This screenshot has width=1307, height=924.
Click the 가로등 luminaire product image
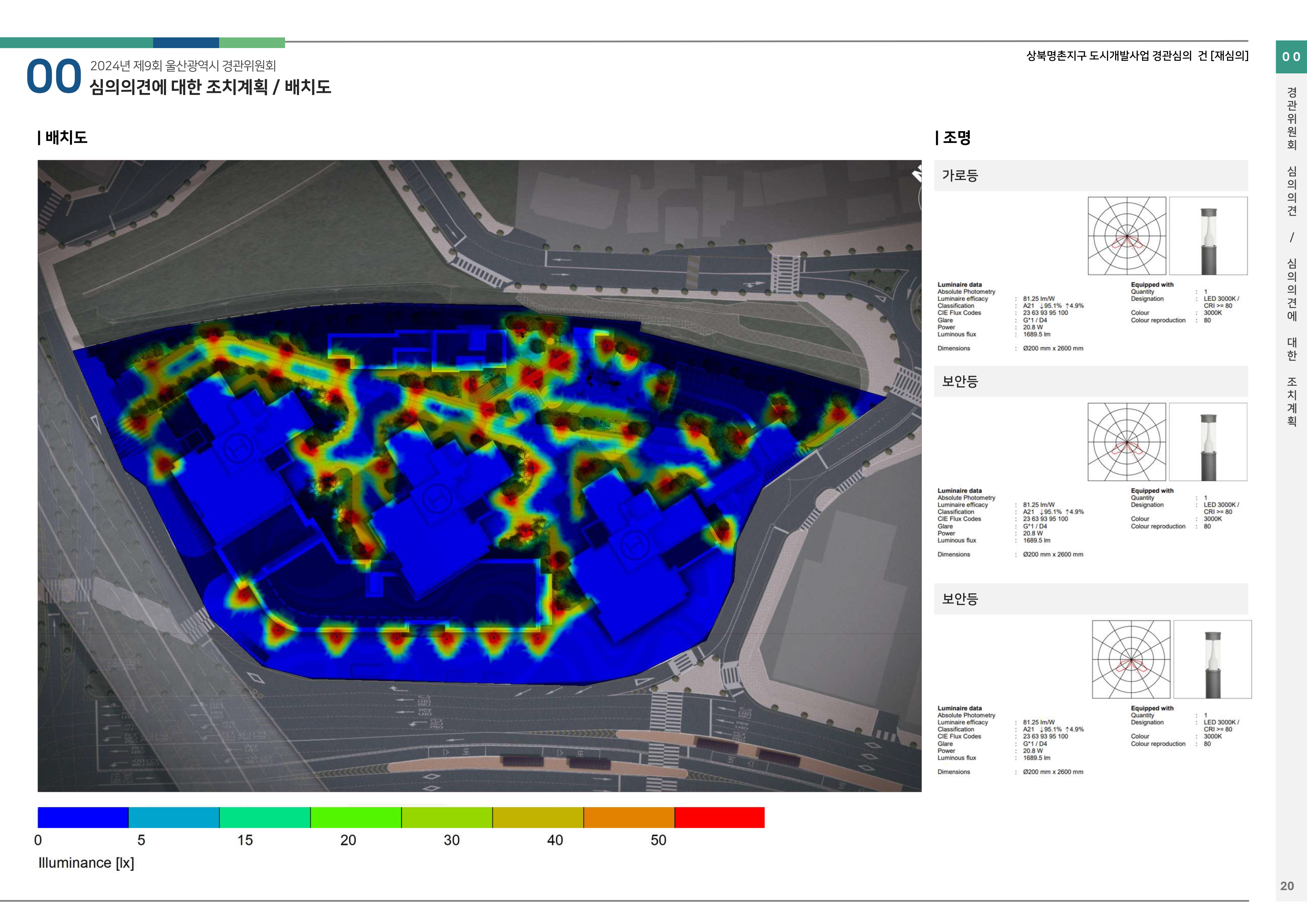point(1208,235)
